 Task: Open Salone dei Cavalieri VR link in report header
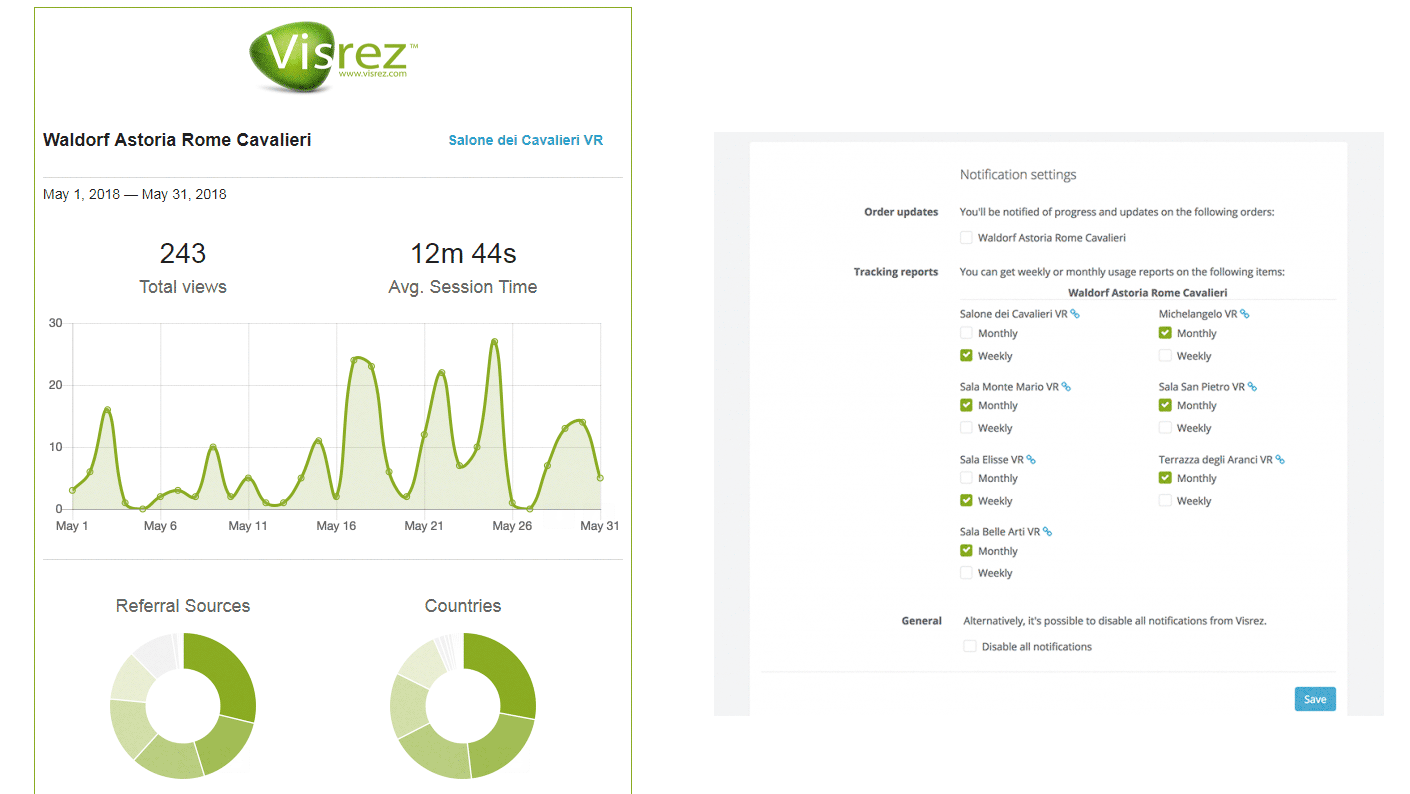[x=525, y=141]
